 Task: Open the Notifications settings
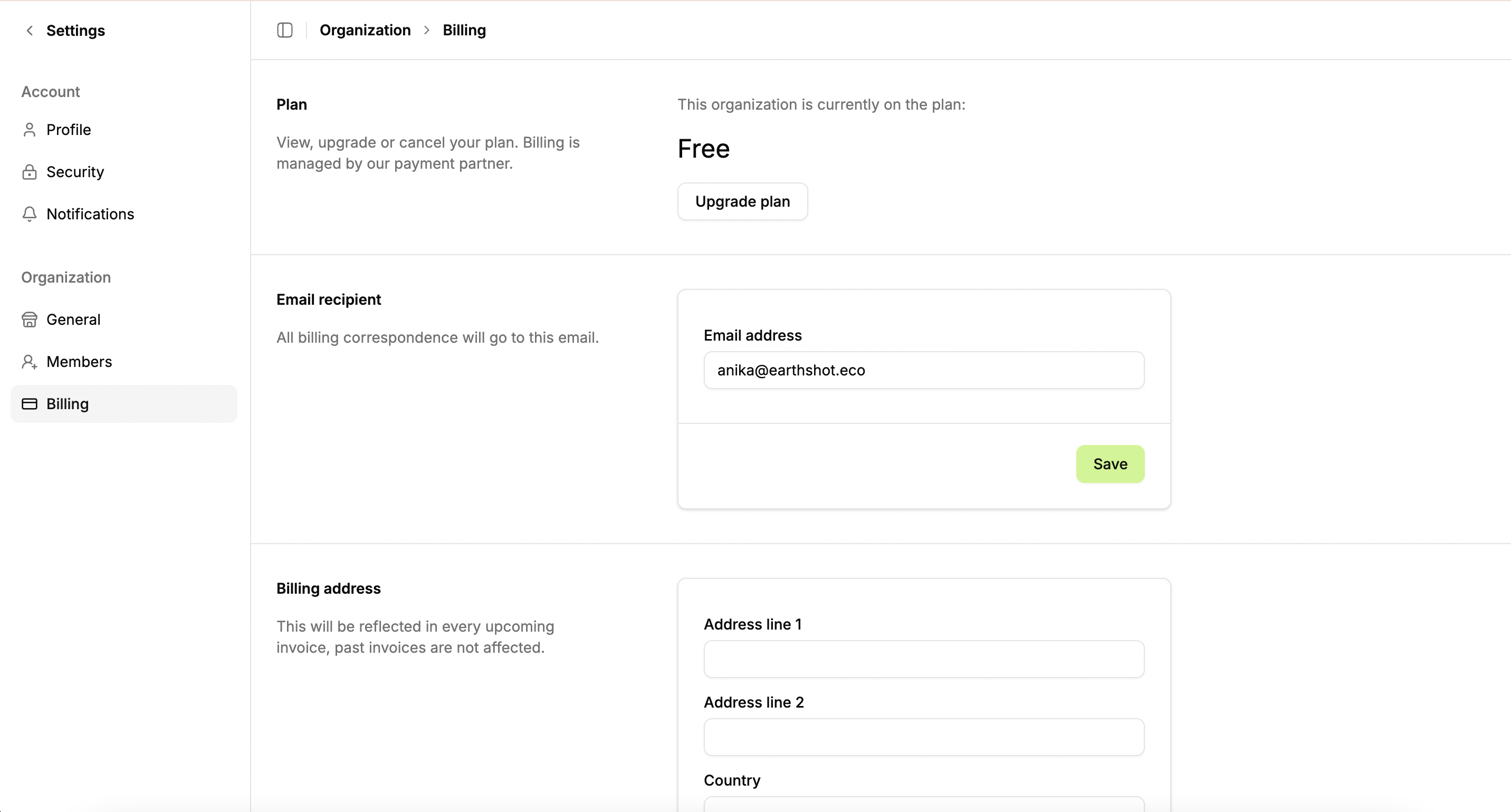pyautogui.click(x=90, y=214)
